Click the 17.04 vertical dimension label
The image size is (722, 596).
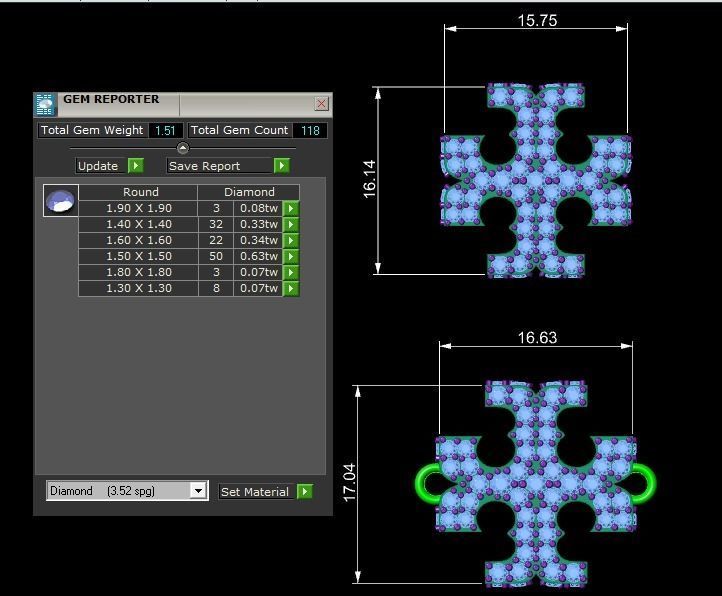(349, 482)
